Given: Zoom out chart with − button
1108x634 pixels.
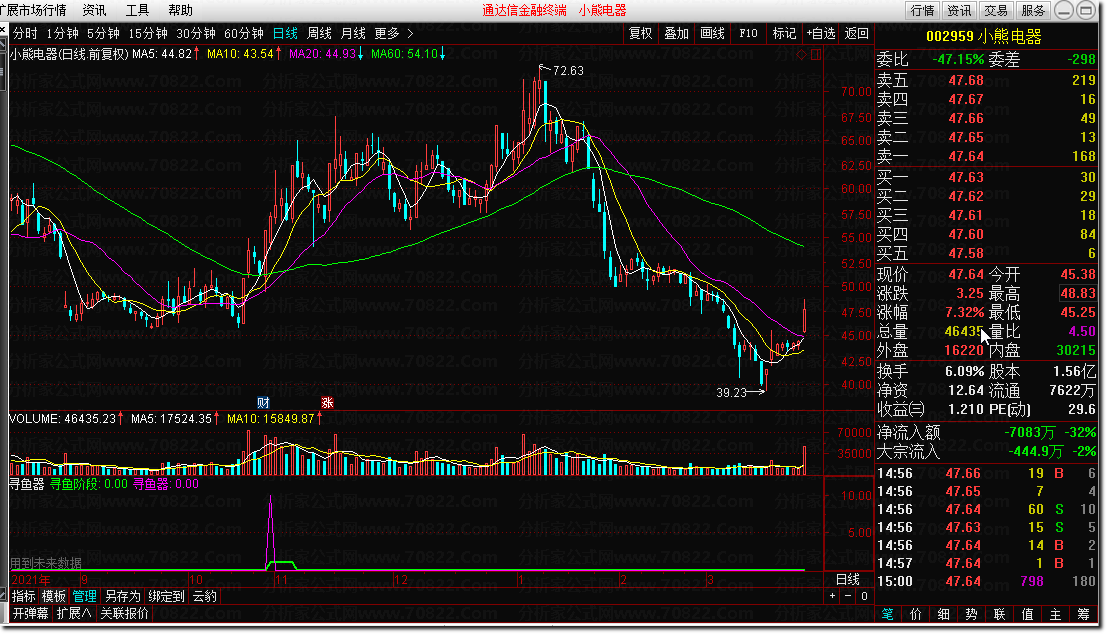Looking at the screenshot, I should tap(848, 596).
